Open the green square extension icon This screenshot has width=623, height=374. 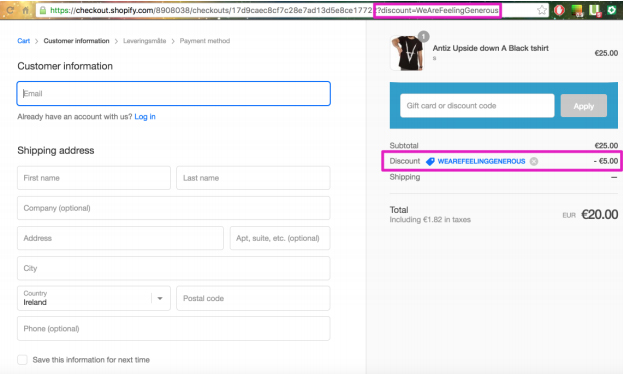(x=577, y=10)
